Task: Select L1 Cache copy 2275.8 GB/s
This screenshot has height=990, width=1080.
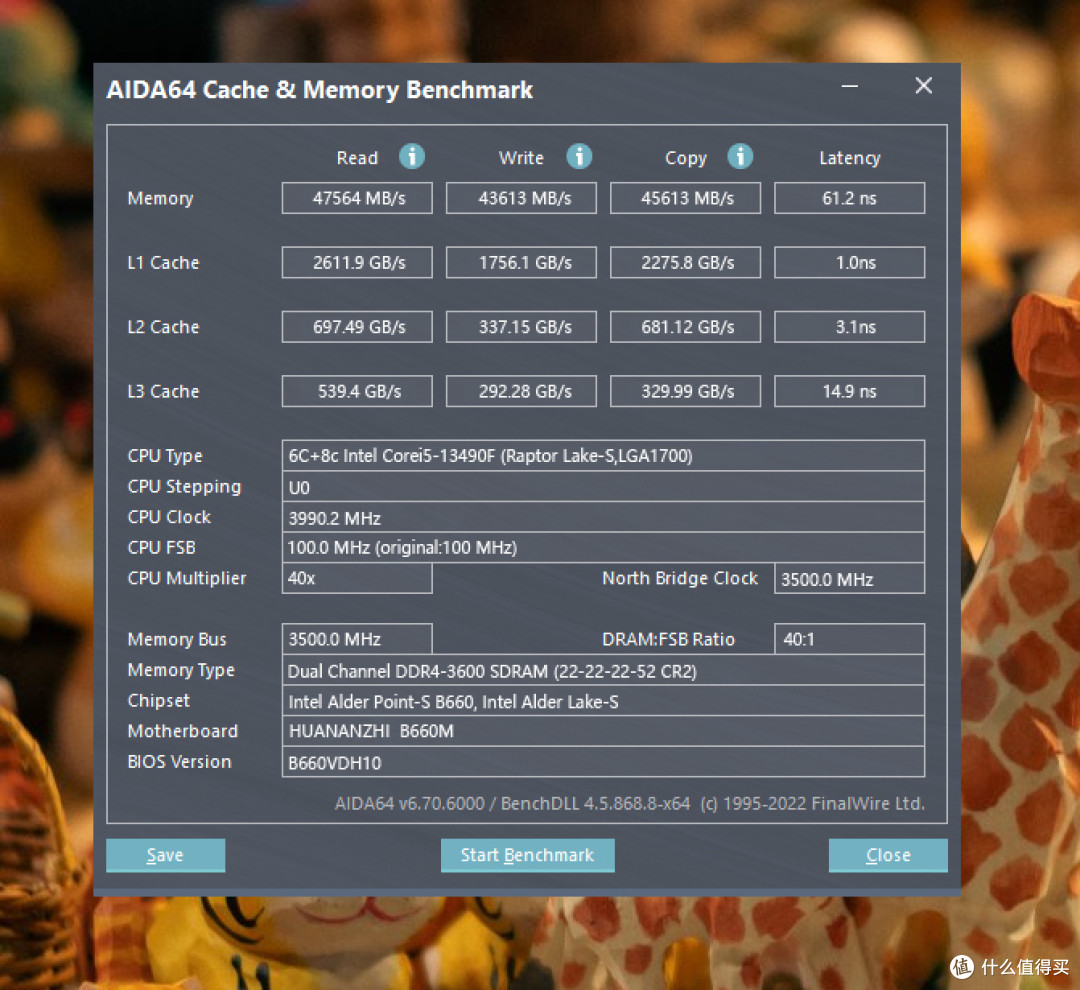Action: pos(685,262)
